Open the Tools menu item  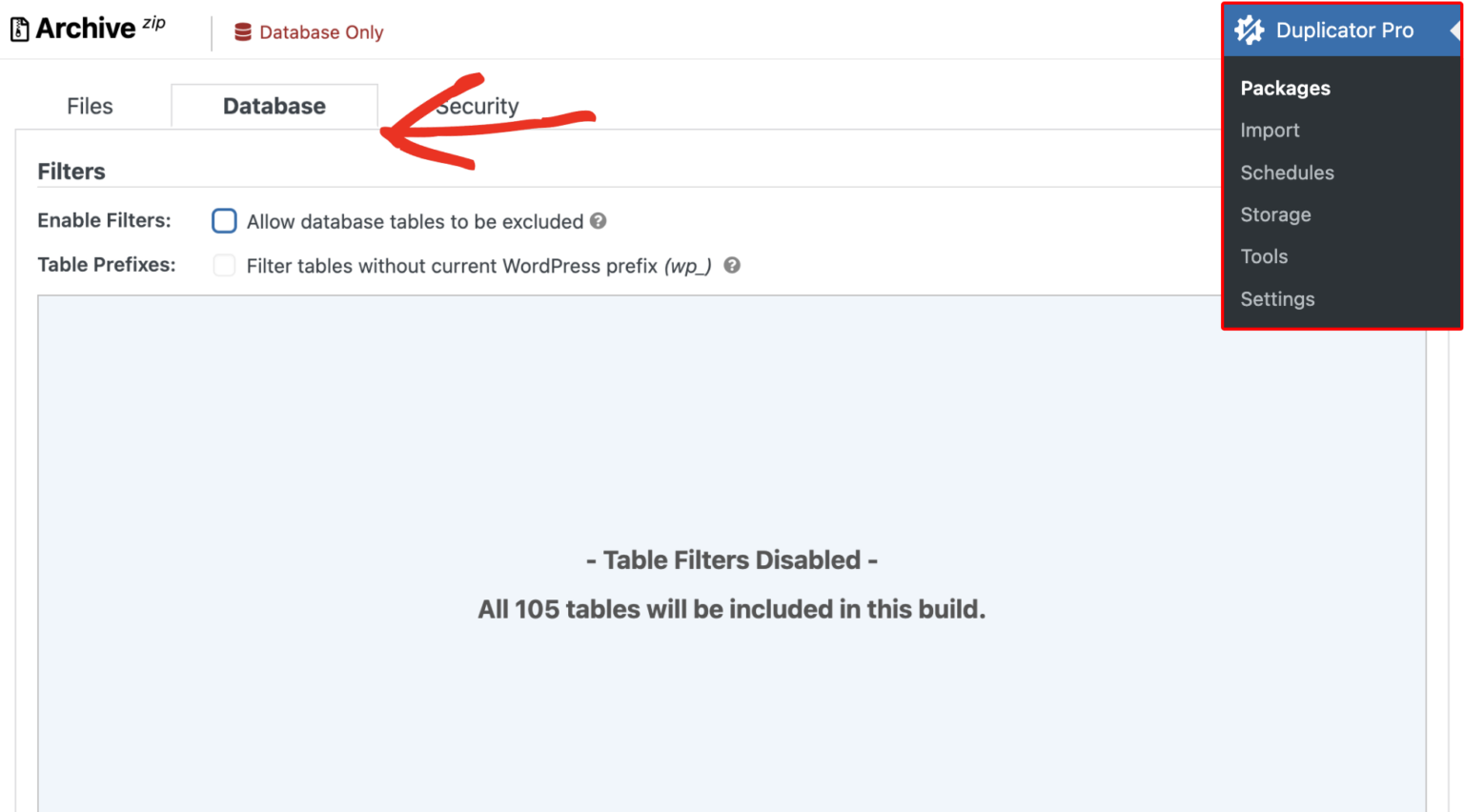[x=1264, y=256]
